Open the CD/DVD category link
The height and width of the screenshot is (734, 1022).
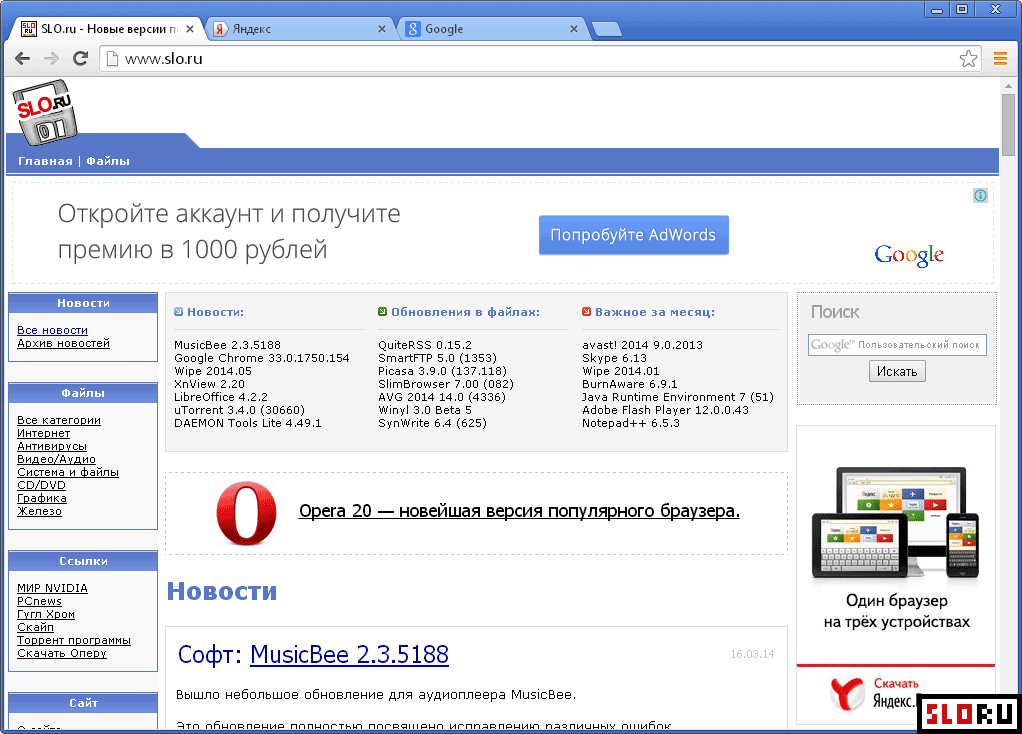tap(41, 486)
